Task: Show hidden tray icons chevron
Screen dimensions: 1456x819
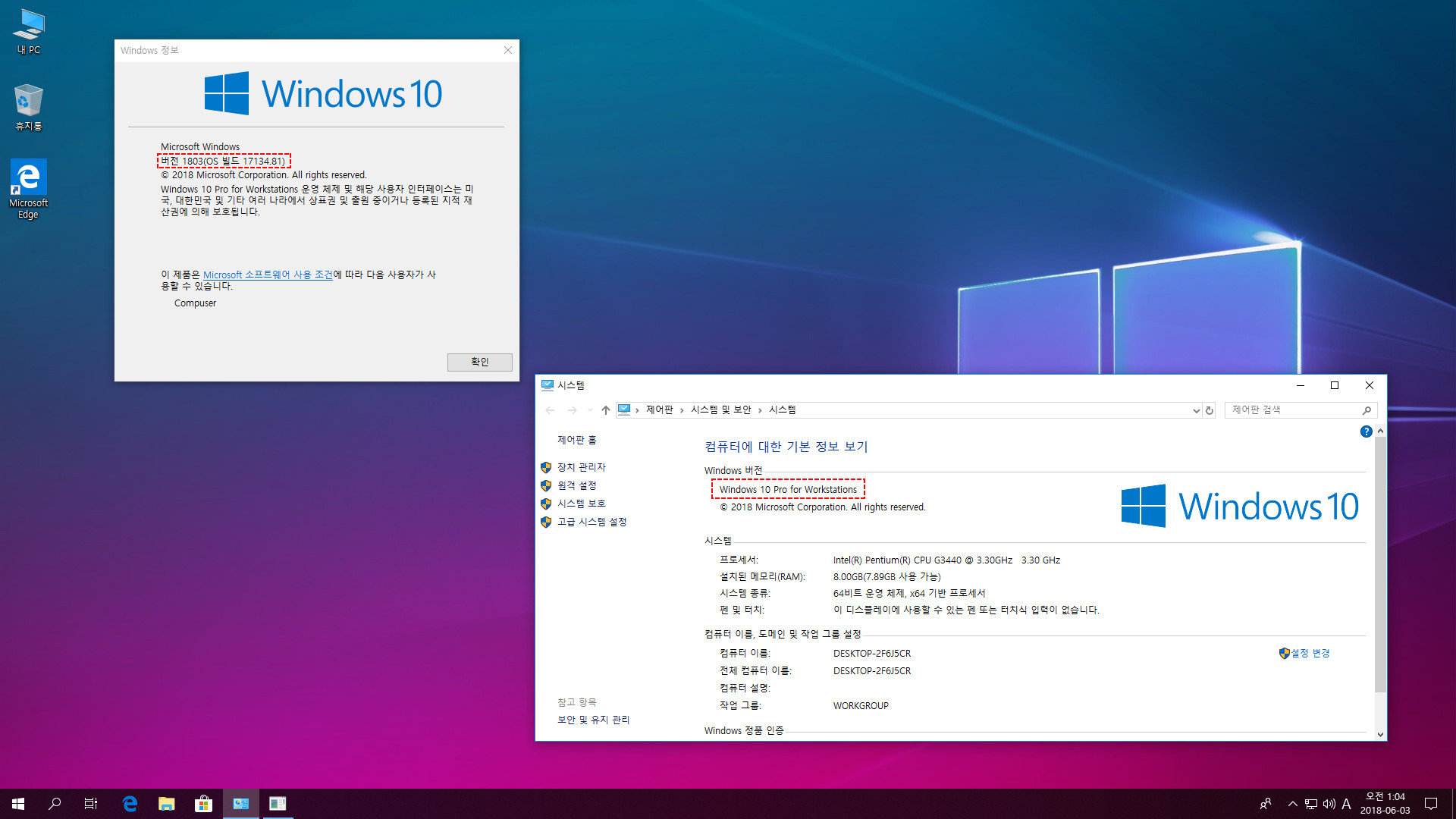Action: [x=1292, y=804]
